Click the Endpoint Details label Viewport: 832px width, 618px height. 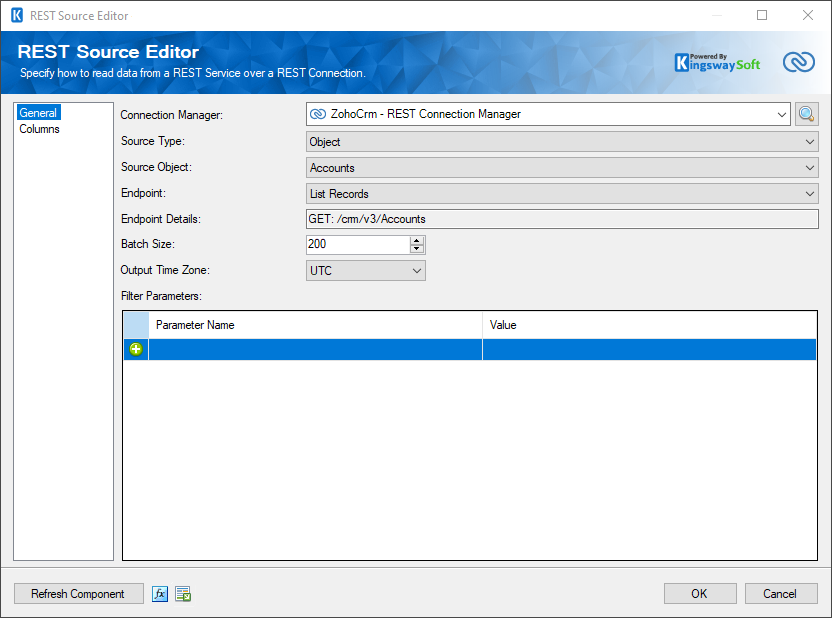(161, 219)
